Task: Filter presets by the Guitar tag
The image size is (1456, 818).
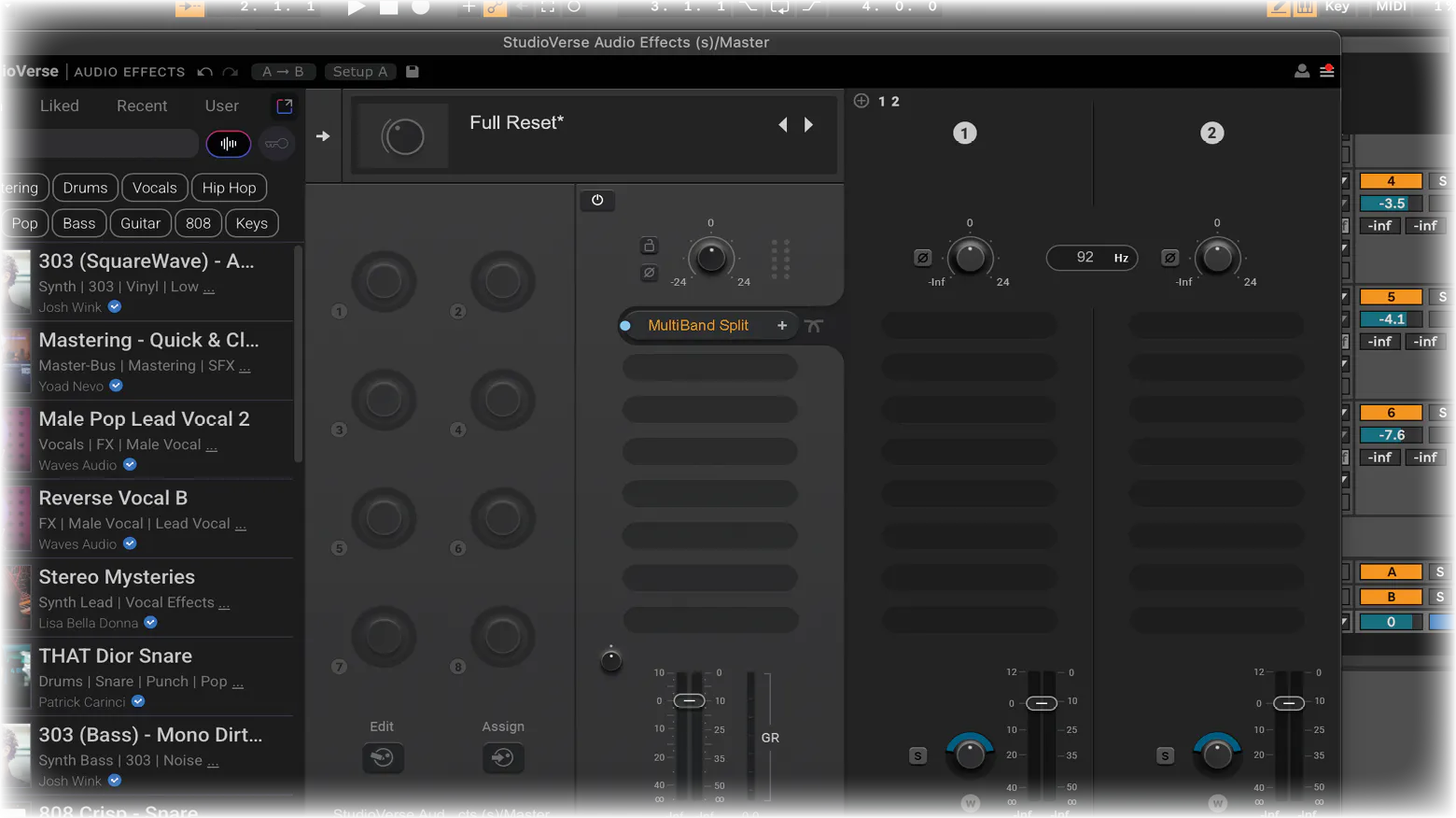Action: (141, 223)
